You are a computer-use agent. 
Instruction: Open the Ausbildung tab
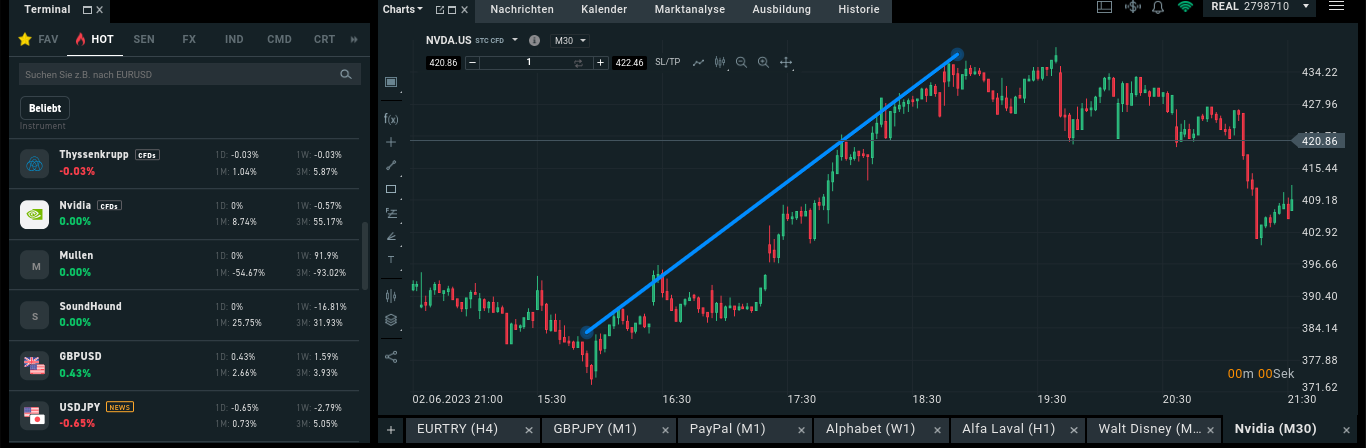point(783,10)
